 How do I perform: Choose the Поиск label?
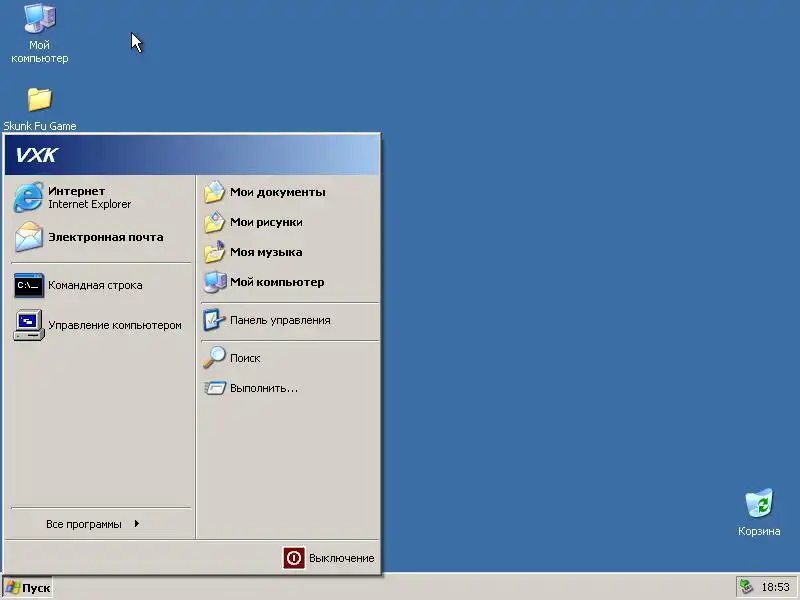tap(245, 358)
